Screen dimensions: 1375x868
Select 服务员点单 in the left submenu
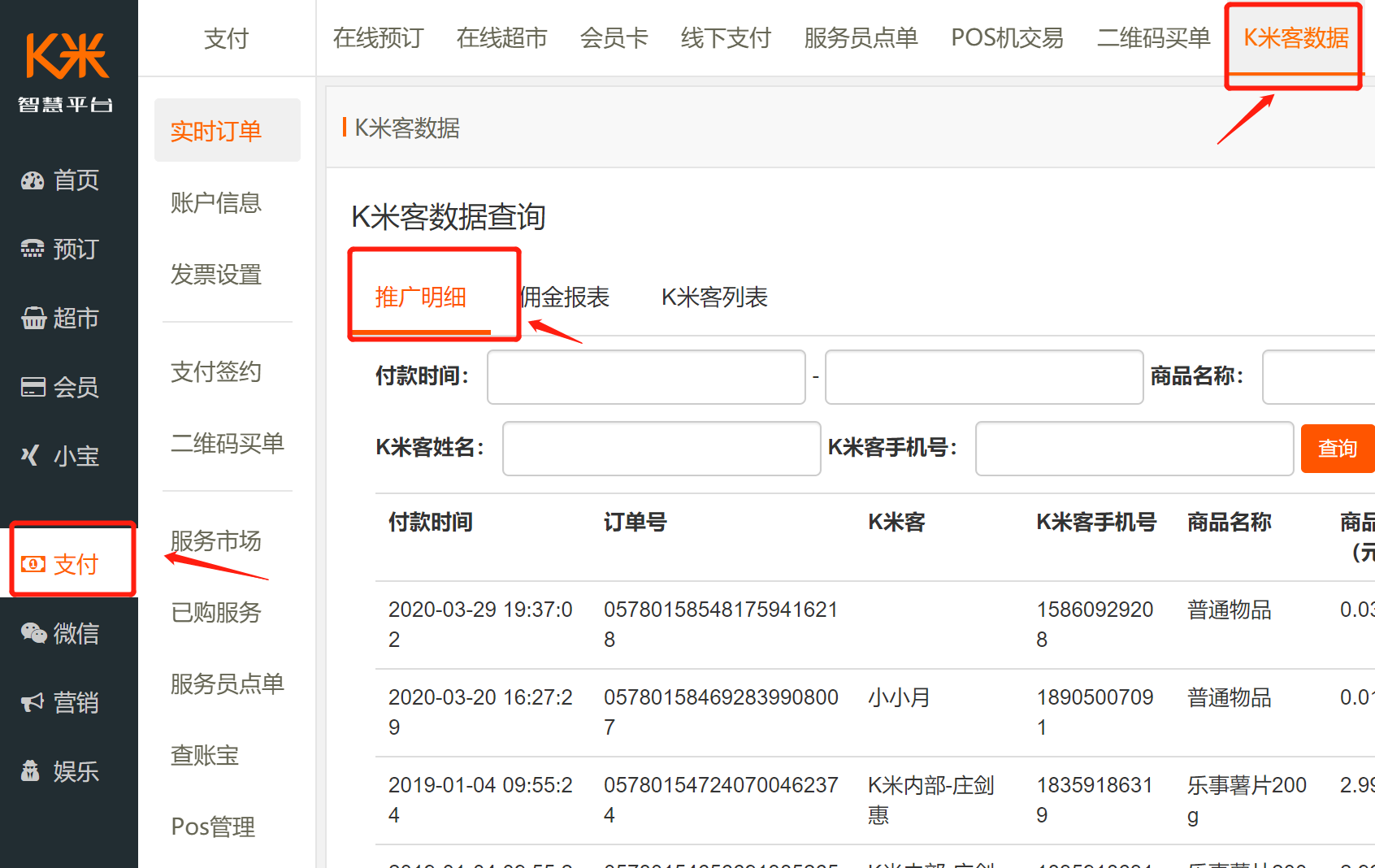(x=227, y=684)
